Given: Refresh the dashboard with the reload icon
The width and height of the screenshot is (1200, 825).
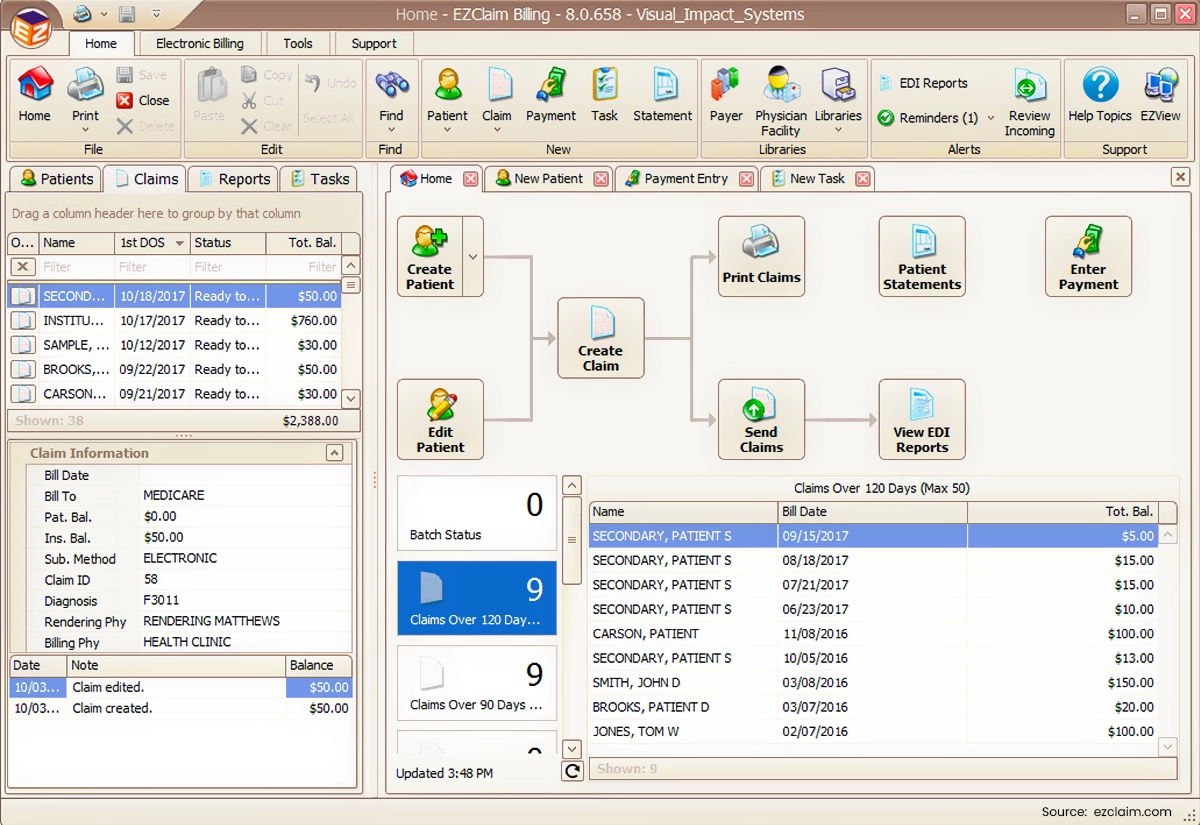Looking at the screenshot, I should point(572,771).
